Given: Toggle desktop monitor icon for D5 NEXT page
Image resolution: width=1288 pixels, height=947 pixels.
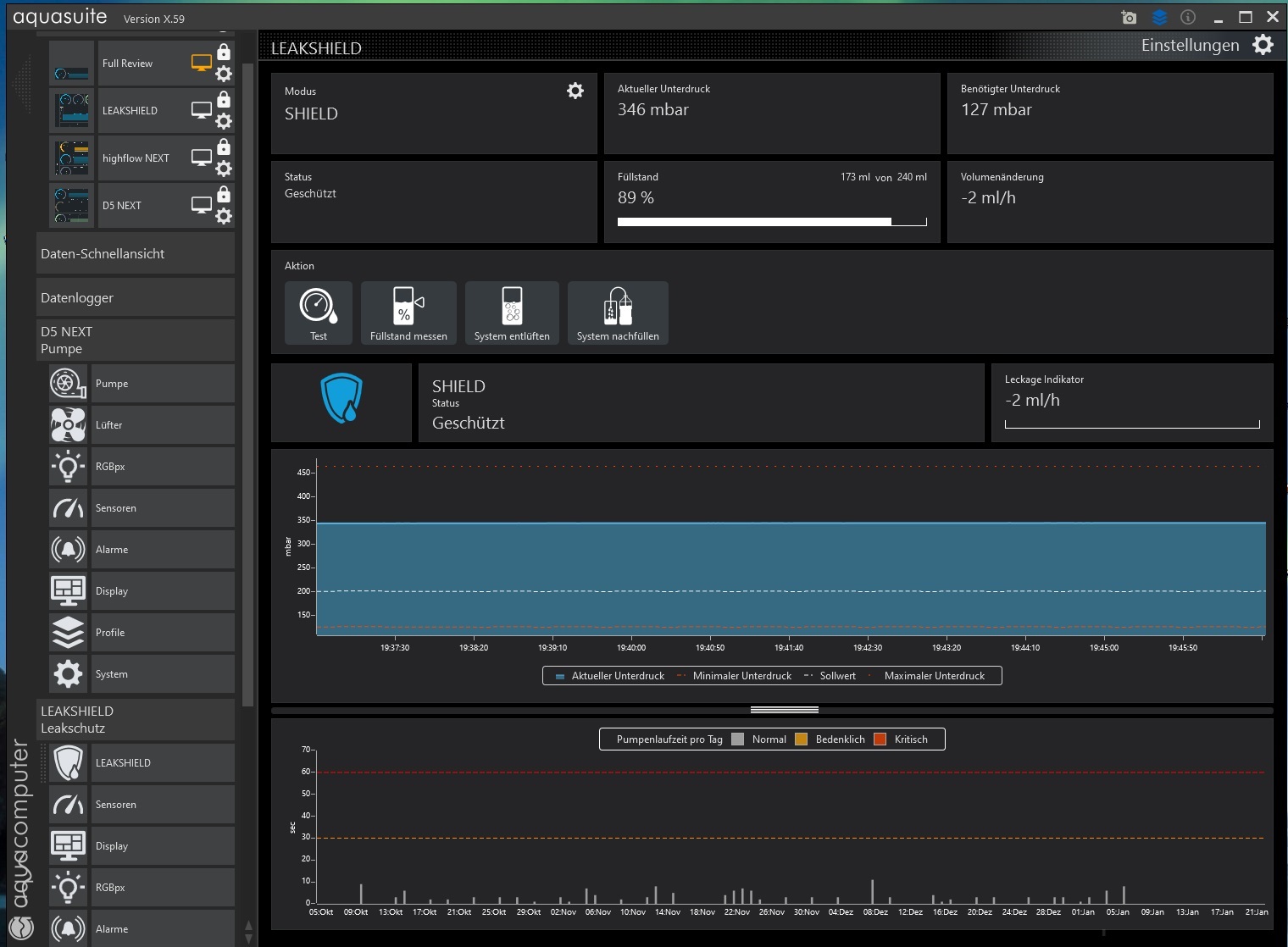Looking at the screenshot, I should click(x=201, y=205).
